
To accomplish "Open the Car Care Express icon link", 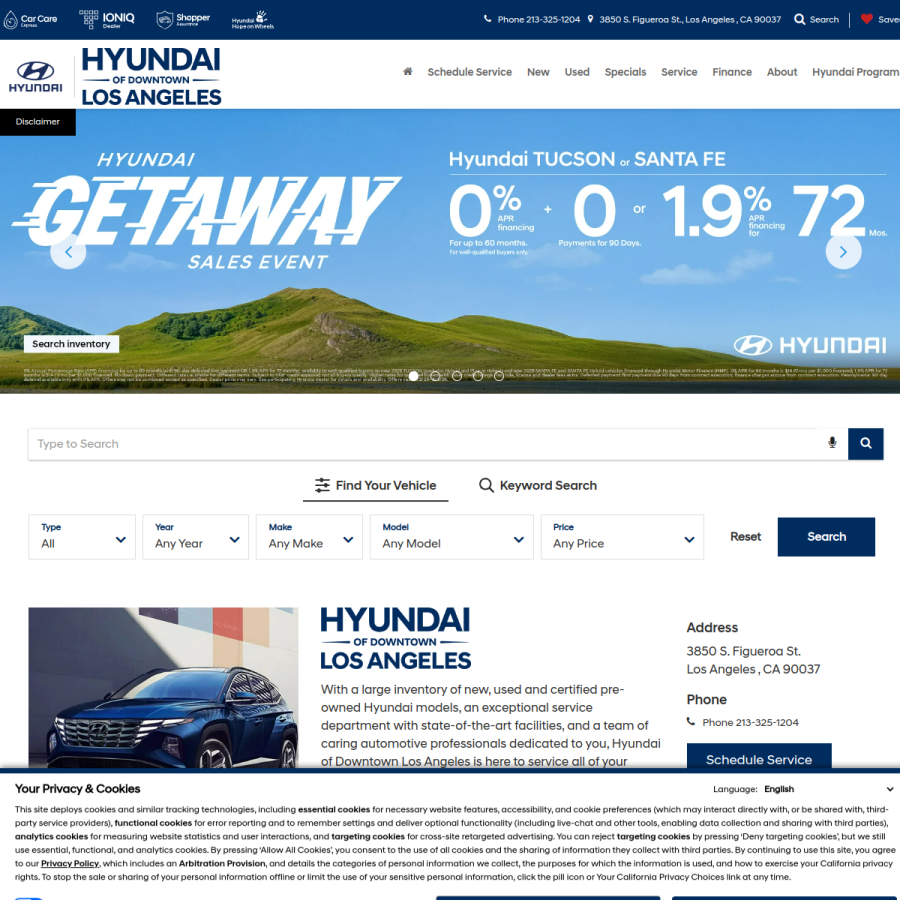I will 30,20.
